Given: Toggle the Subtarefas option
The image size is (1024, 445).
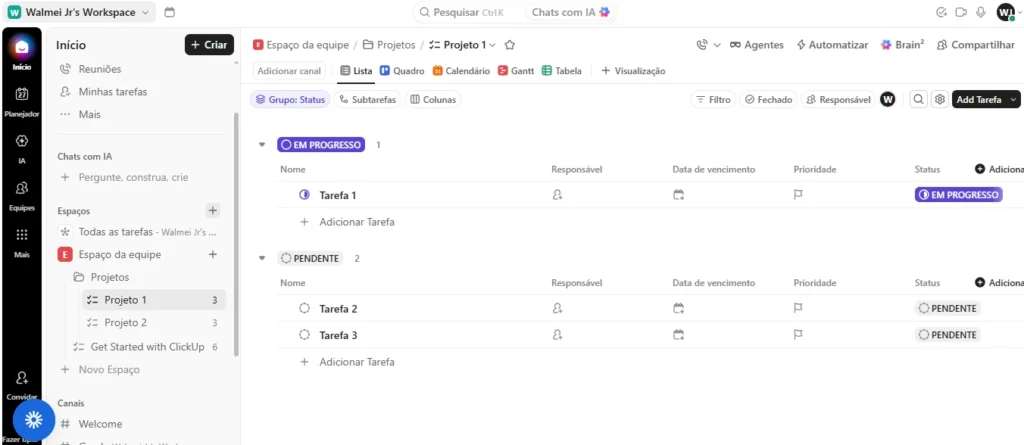Looking at the screenshot, I should pos(367,99).
